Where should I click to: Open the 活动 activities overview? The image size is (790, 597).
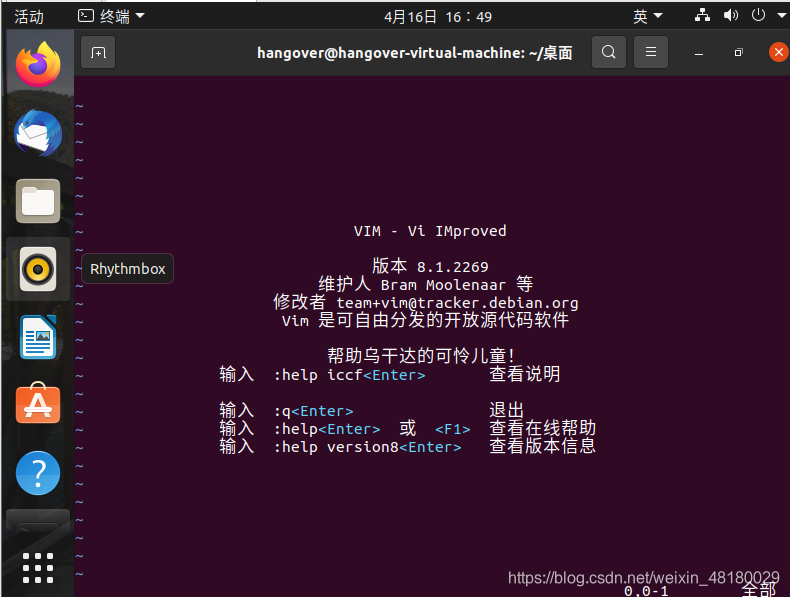pyautogui.click(x=29, y=17)
